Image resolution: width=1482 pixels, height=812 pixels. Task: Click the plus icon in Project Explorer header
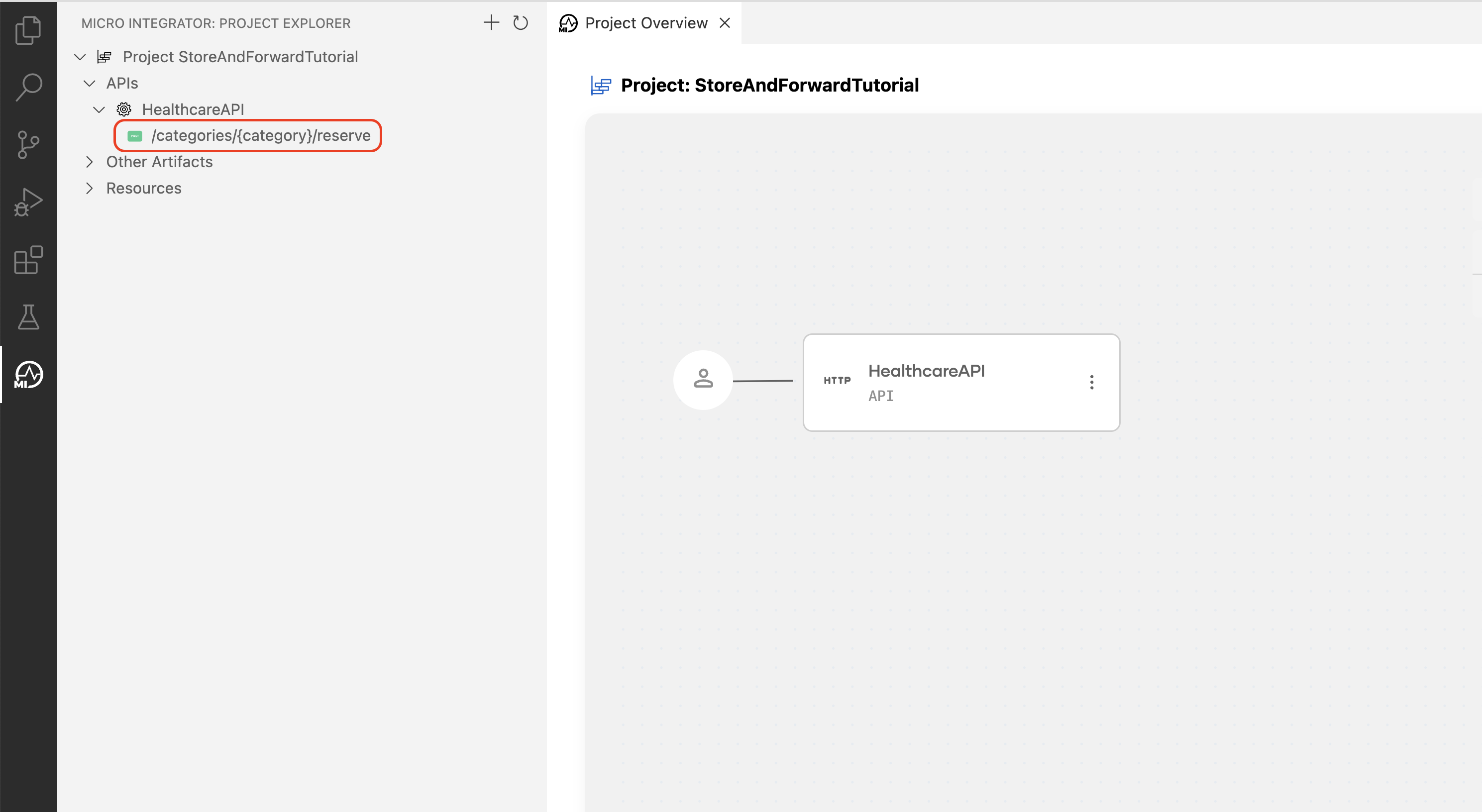(x=491, y=23)
